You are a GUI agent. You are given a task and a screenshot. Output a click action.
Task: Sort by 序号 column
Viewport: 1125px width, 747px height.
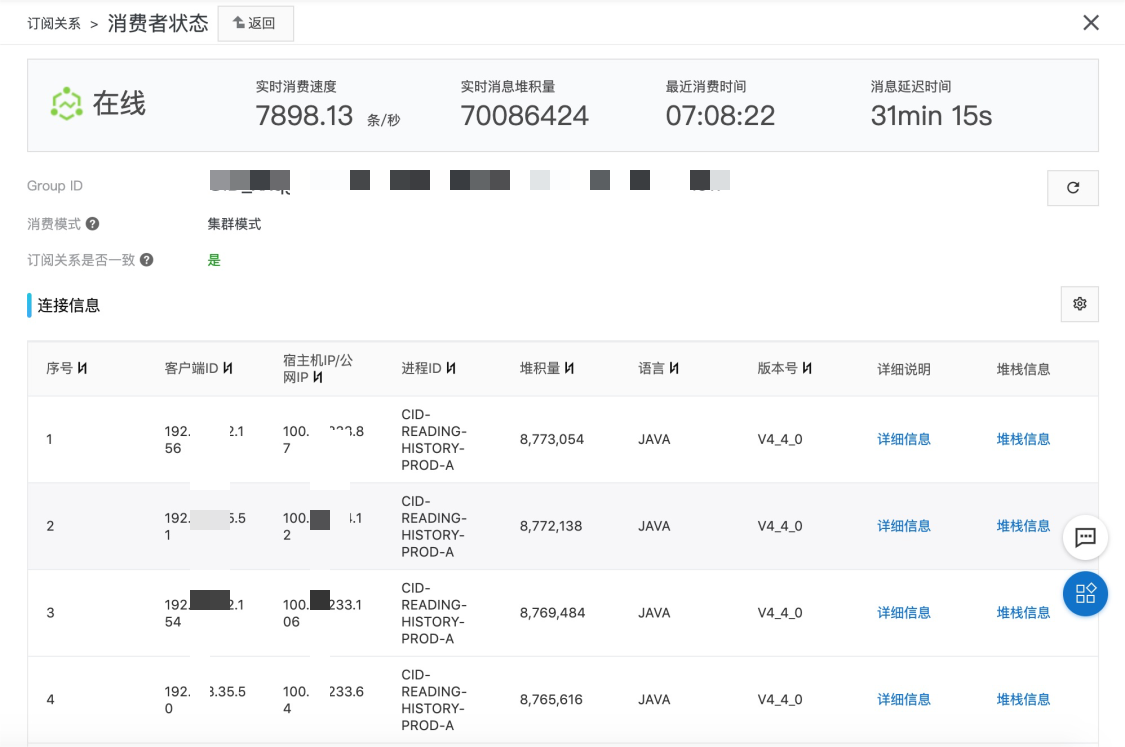[83, 368]
